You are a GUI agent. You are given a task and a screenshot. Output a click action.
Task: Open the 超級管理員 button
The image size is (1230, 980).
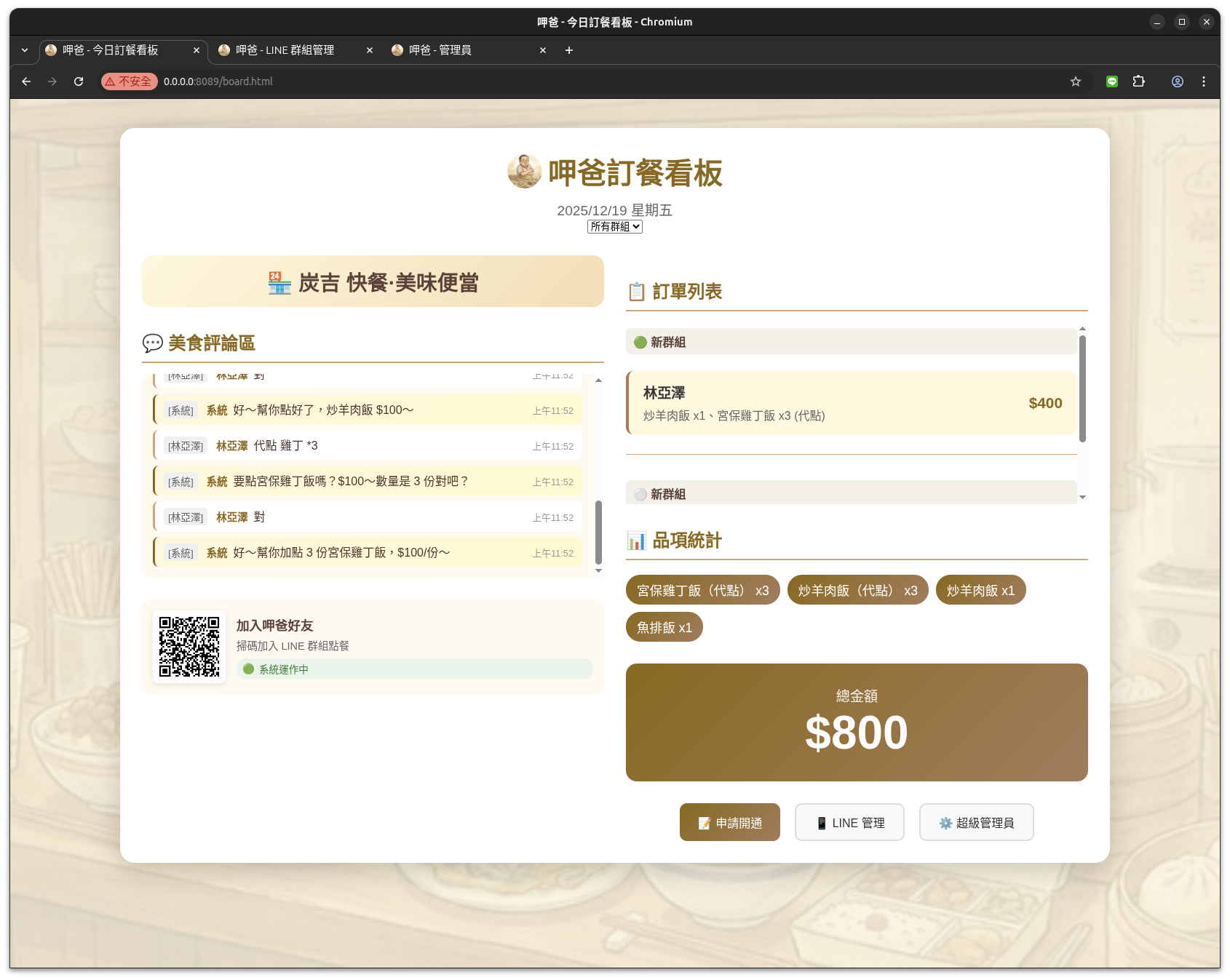(x=976, y=822)
